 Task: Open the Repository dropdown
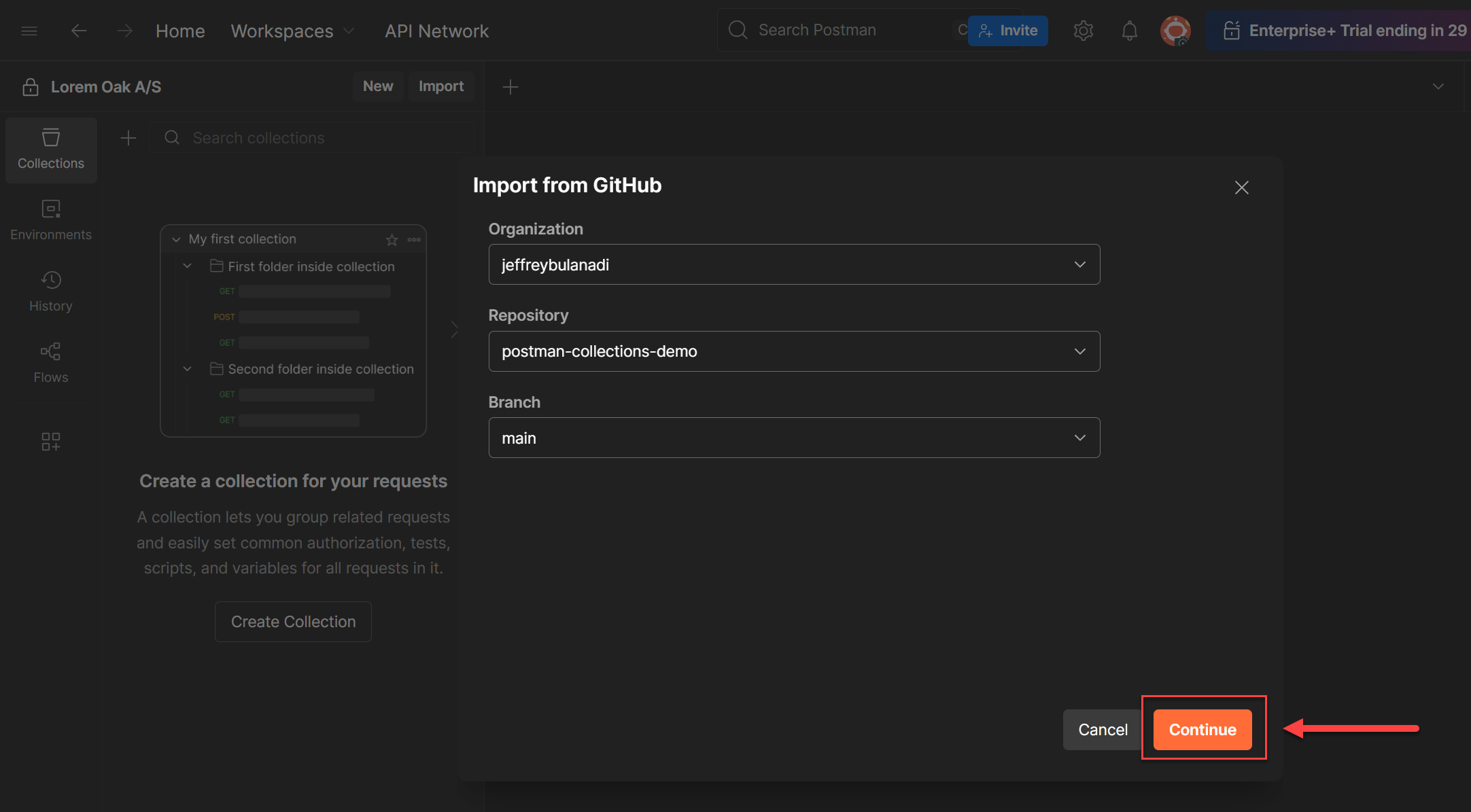pyautogui.click(x=793, y=351)
